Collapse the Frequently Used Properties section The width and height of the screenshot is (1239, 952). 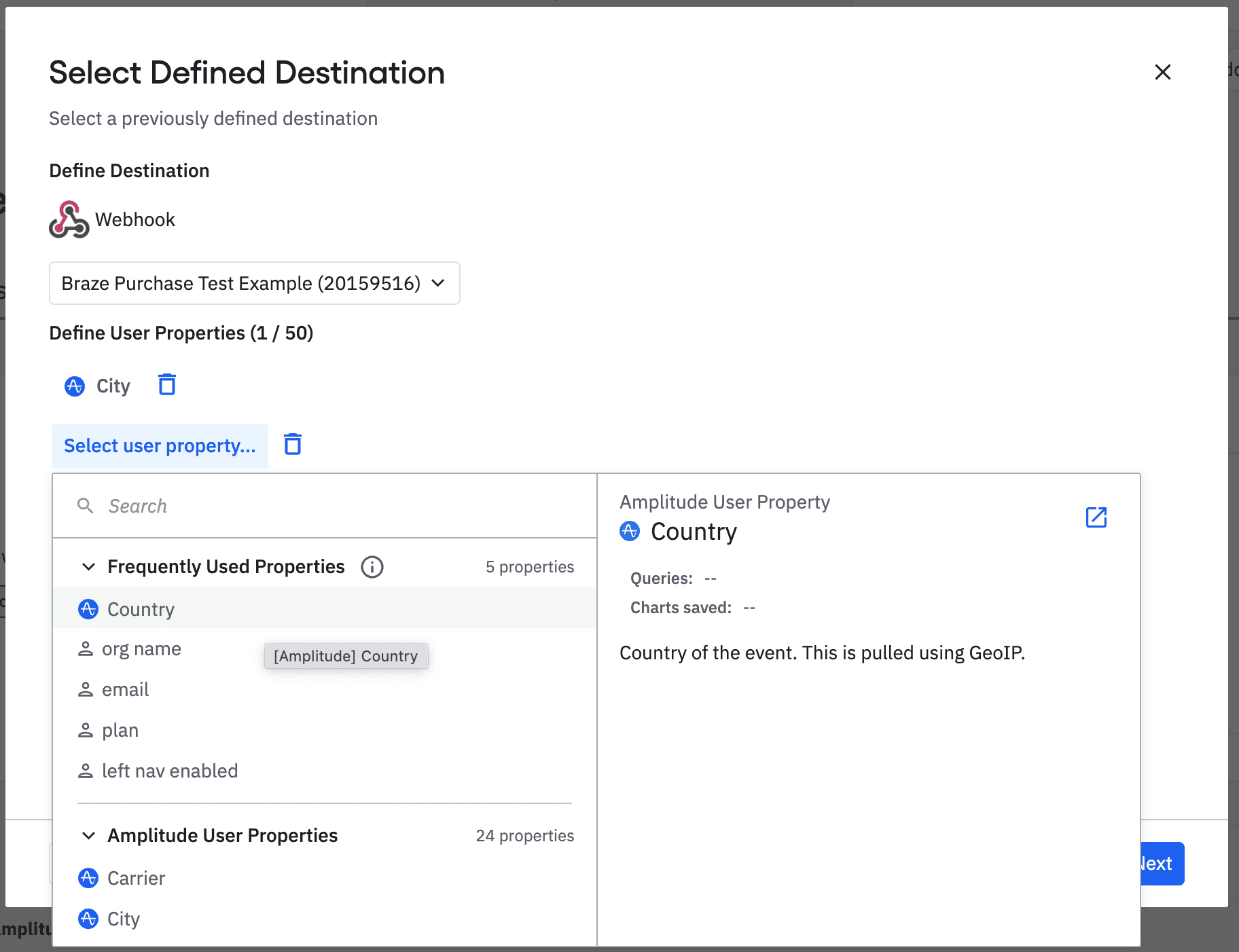pos(88,567)
